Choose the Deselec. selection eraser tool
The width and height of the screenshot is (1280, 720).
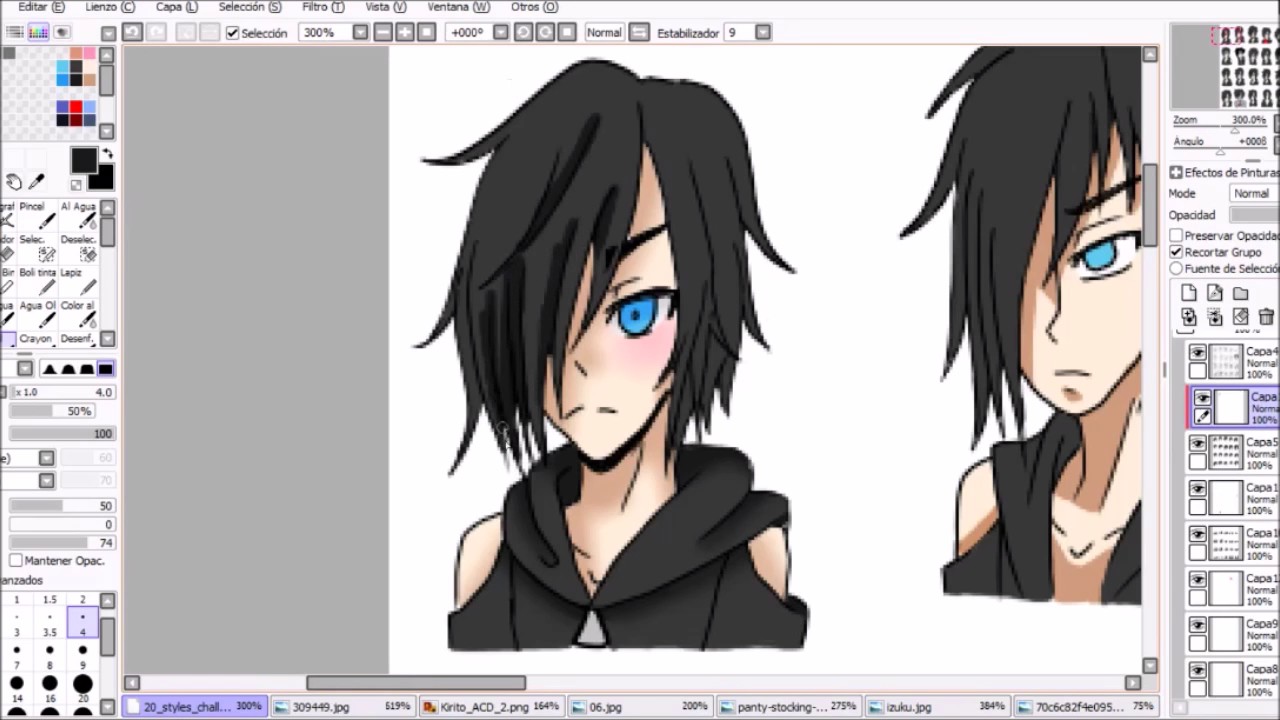(x=80, y=248)
